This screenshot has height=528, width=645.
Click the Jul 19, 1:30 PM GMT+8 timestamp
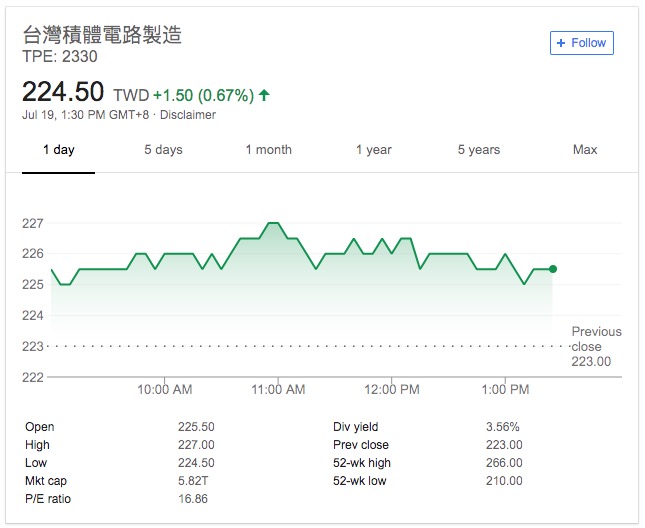pyautogui.click(x=86, y=115)
